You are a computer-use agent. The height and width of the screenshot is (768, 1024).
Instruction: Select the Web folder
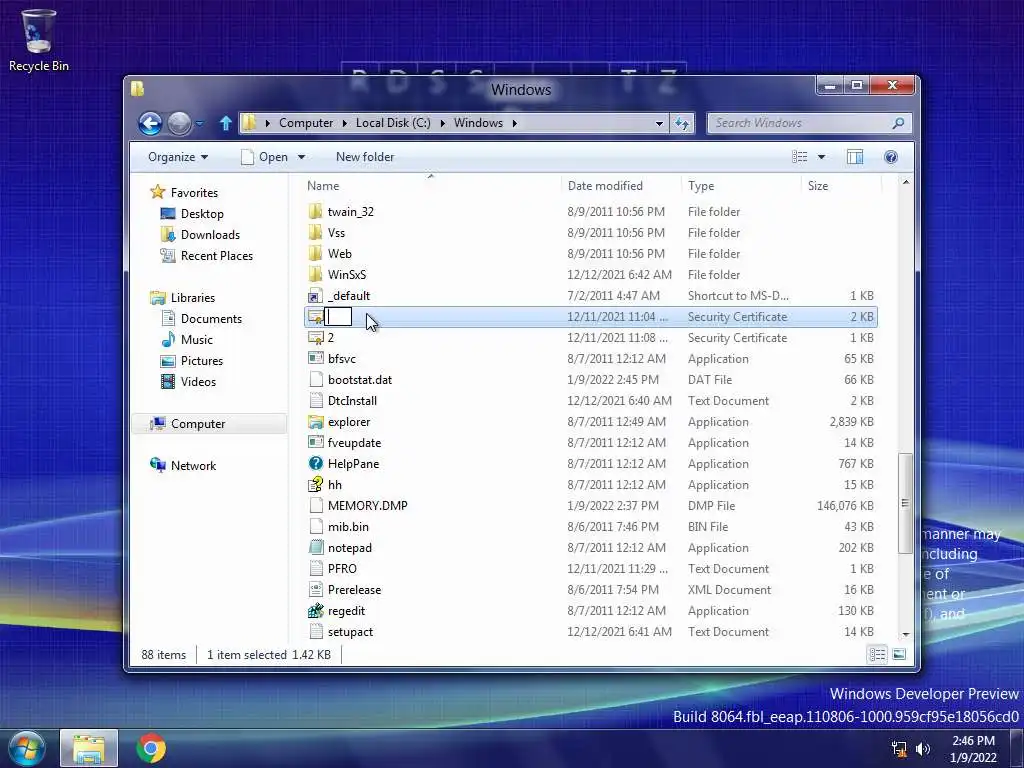(340, 253)
